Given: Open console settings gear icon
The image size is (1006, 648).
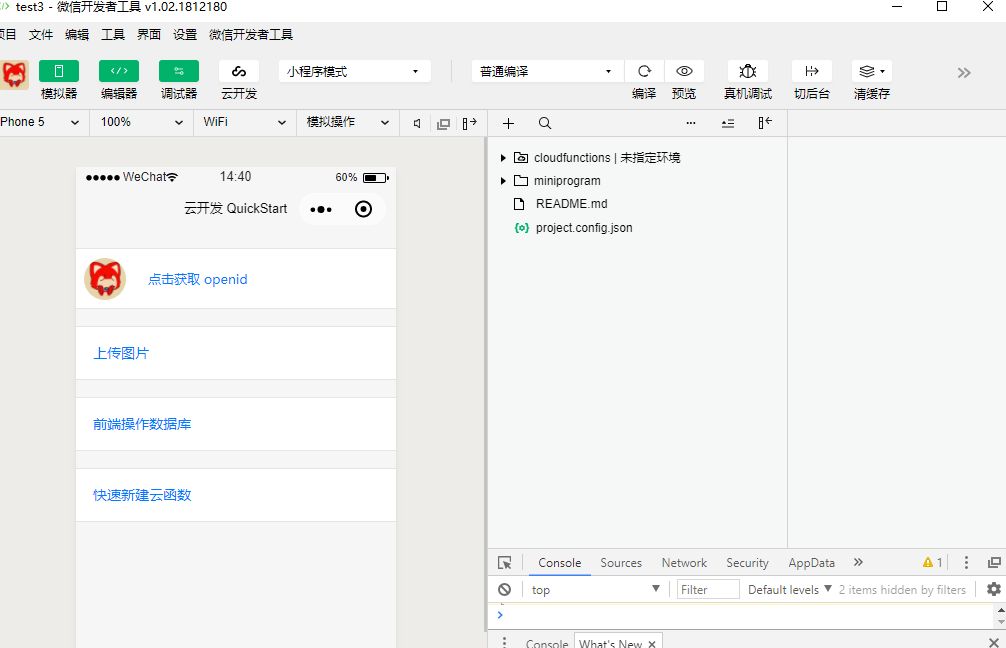Looking at the screenshot, I should 994,589.
